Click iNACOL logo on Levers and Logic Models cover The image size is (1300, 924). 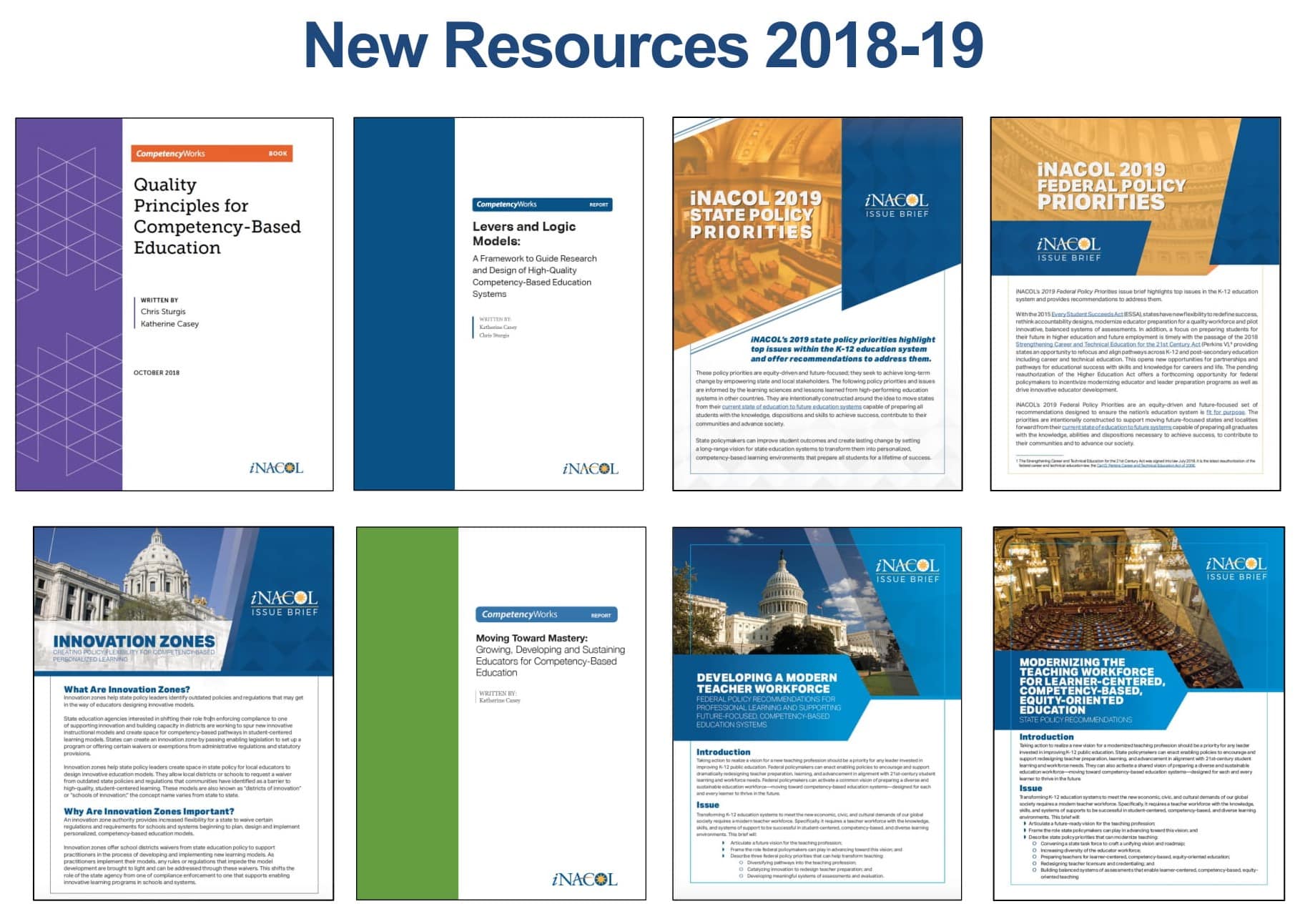tap(590, 468)
